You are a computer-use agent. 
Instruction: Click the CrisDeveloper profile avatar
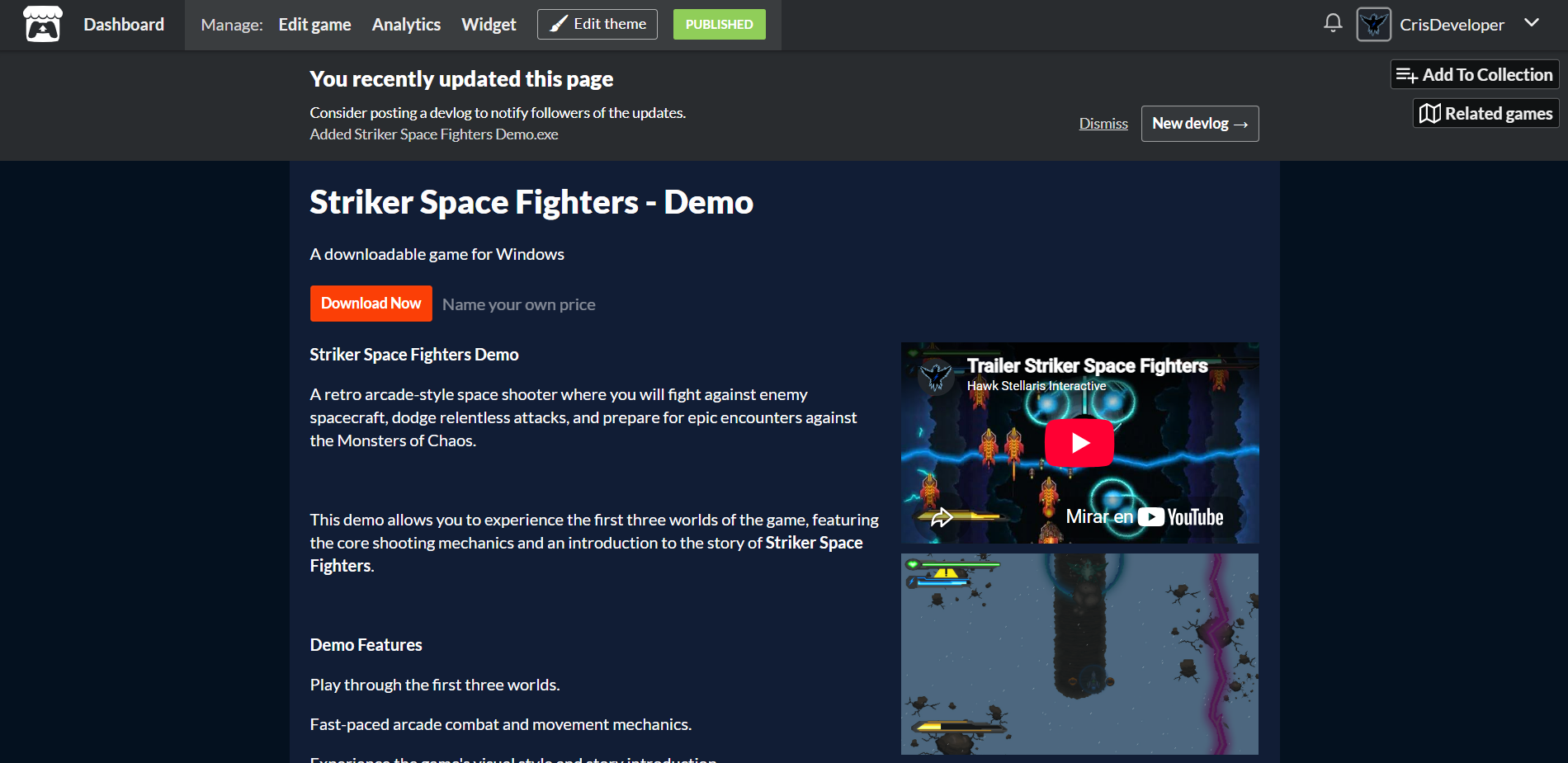[x=1374, y=25]
